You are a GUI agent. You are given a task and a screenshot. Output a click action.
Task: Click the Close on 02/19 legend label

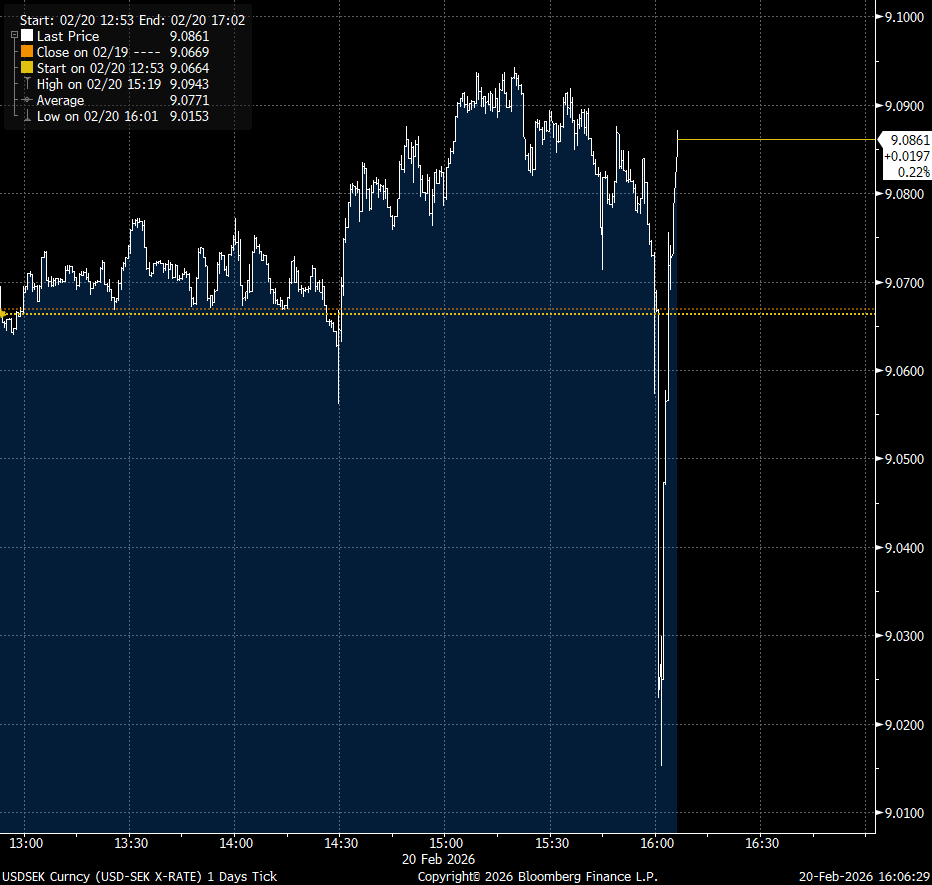point(83,52)
